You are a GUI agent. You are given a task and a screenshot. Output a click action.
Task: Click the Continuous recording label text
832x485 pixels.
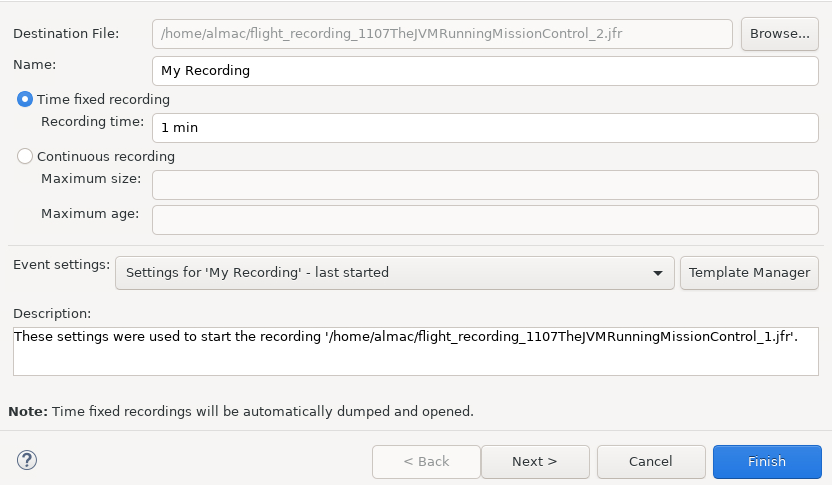[106, 156]
